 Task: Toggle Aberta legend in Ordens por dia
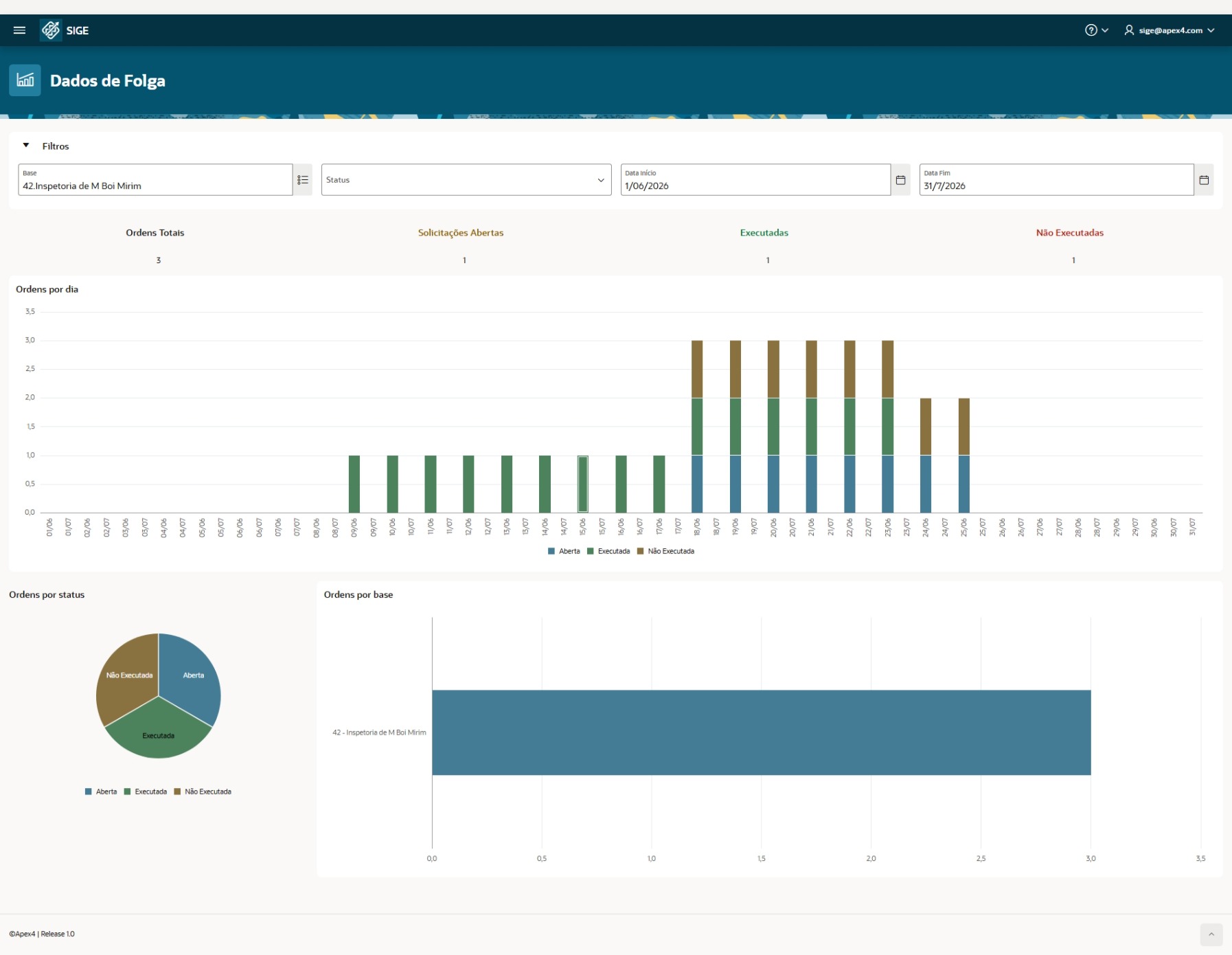pos(564,551)
